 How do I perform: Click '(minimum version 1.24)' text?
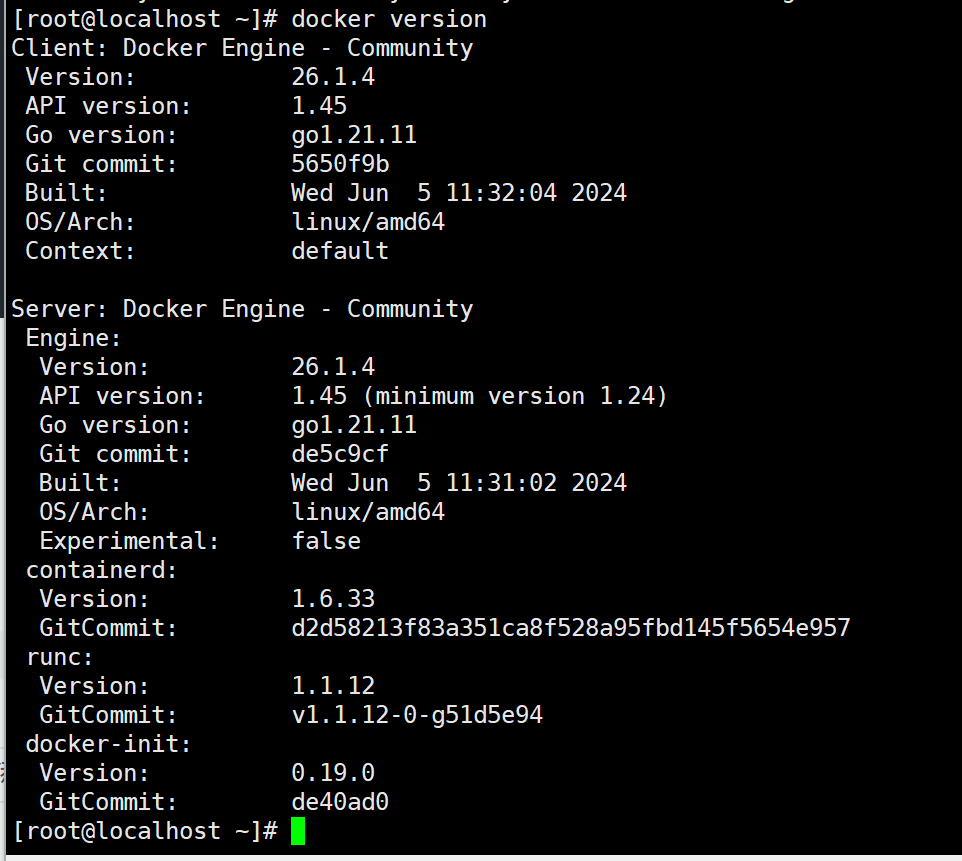[515, 396]
